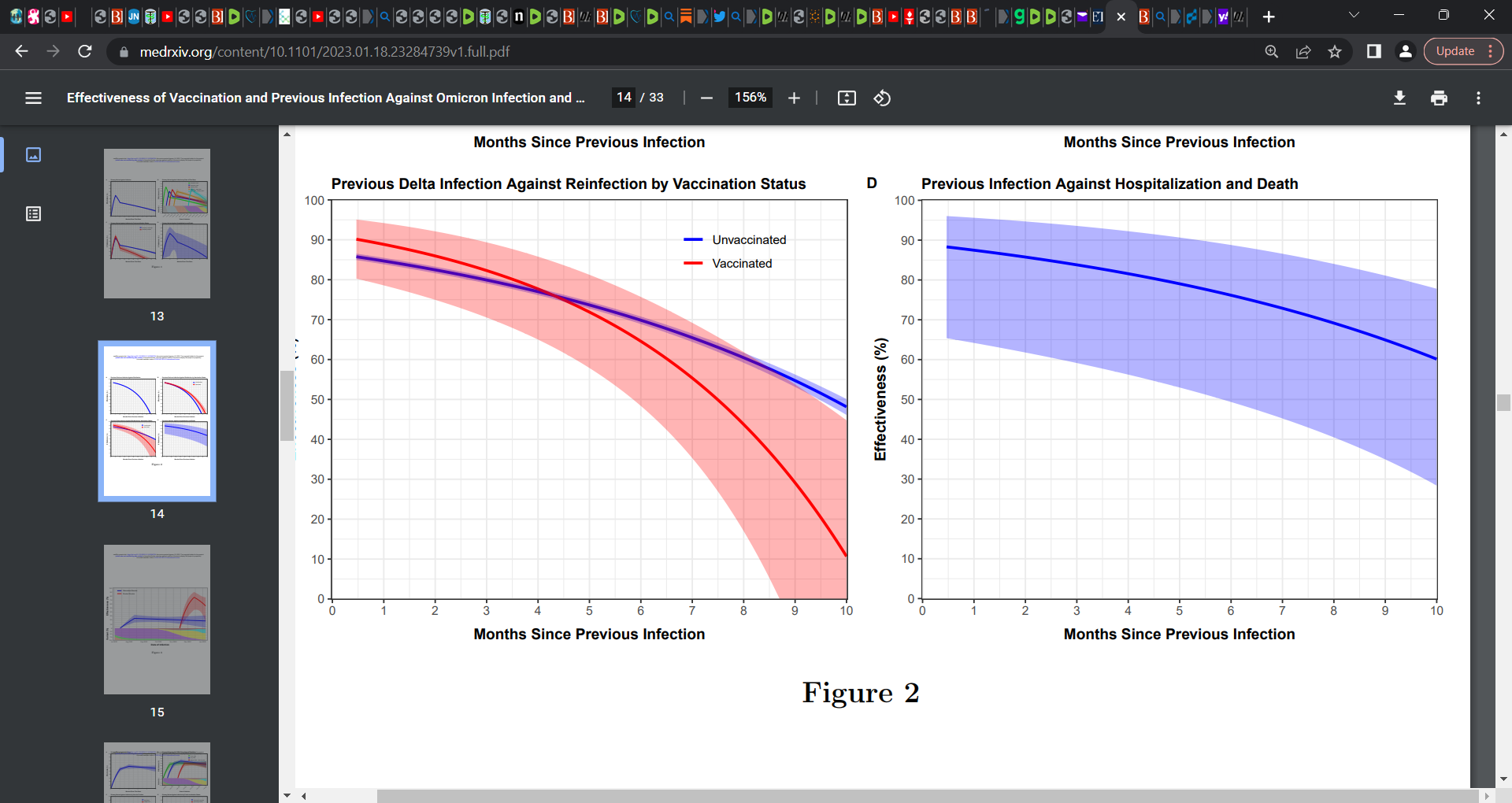Switch to the Yahoo tab

pyautogui.click(x=1223, y=17)
